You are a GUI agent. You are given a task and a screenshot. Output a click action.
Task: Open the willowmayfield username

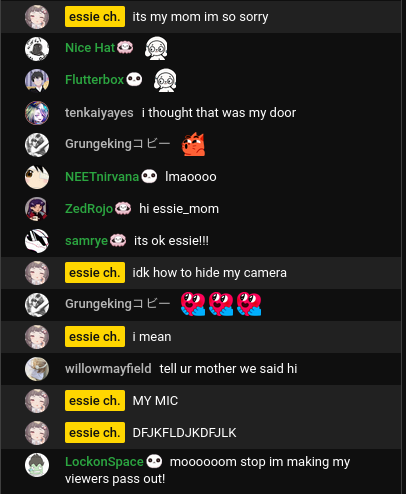tap(108, 369)
